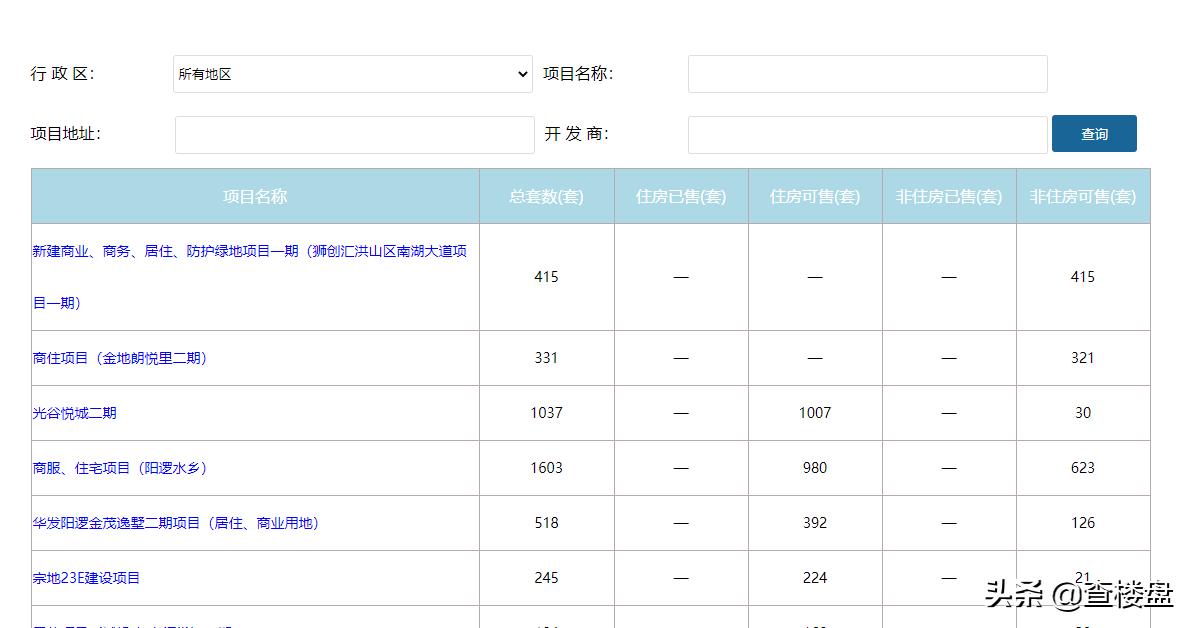Image resolution: width=1192 pixels, height=628 pixels.
Task: Select total units value 245 for 宗地23E
Action: pyautogui.click(x=547, y=578)
